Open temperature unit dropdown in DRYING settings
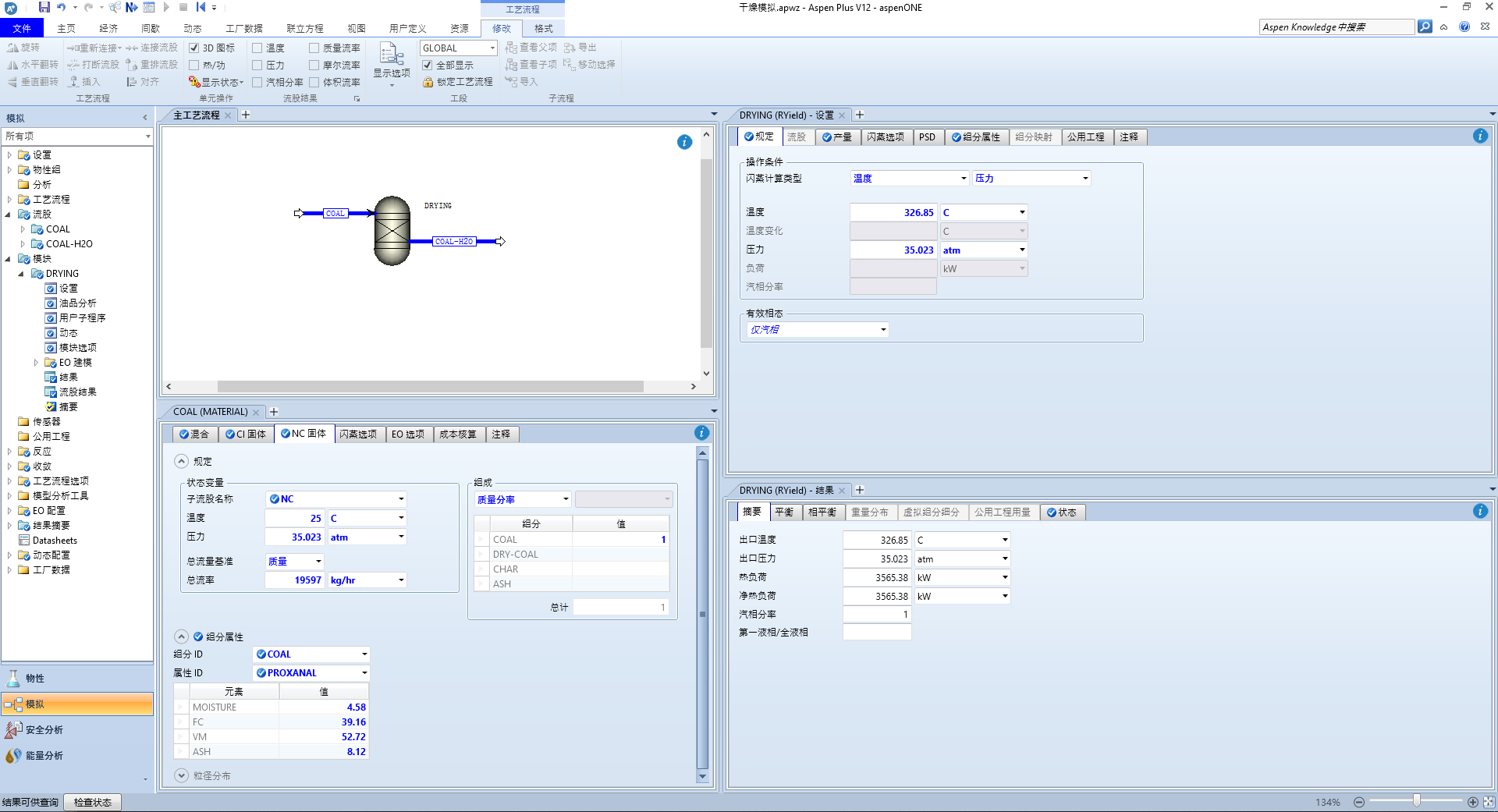The width and height of the screenshot is (1498, 812). point(1022,212)
